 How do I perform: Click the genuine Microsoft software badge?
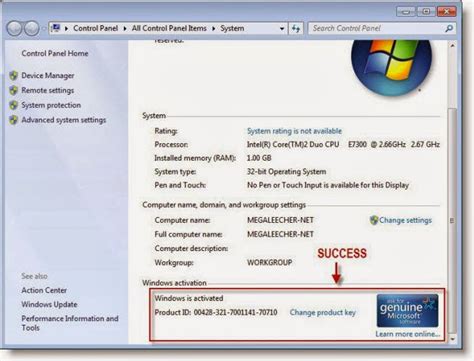(x=407, y=310)
